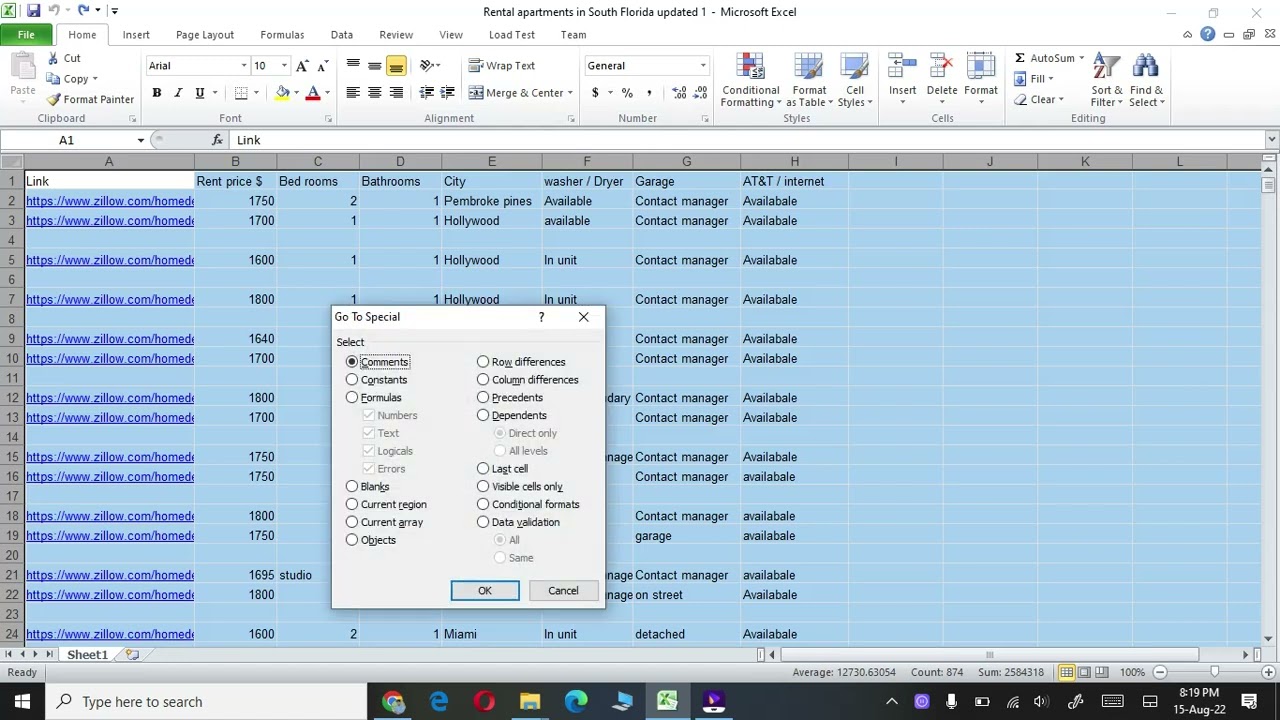Open Conditional Formatting menu
The width and height of the screenshot is (1280, 720).
coord(750,80)
